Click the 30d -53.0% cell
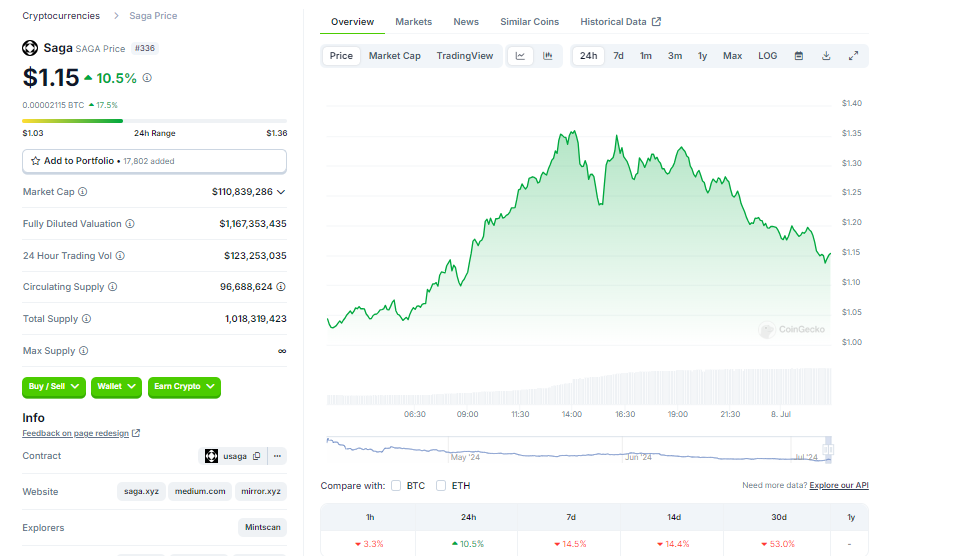The width and height of the screenshot is (953, 556). (778, 544)
